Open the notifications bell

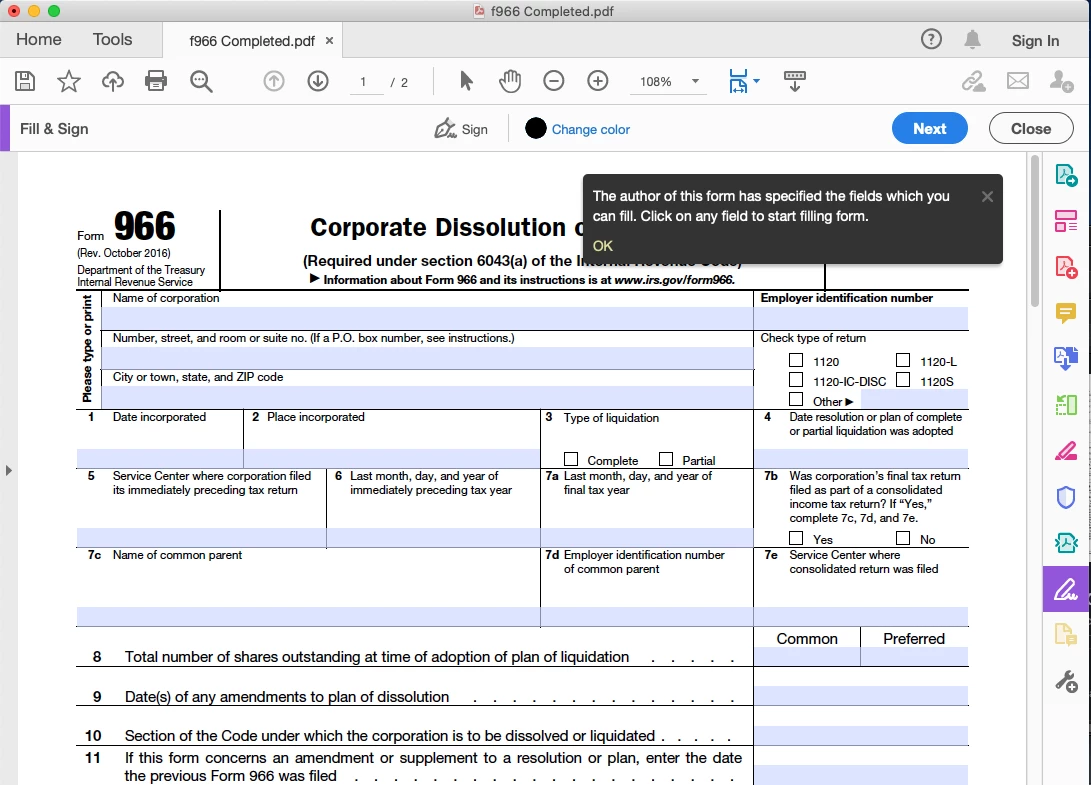972,40
